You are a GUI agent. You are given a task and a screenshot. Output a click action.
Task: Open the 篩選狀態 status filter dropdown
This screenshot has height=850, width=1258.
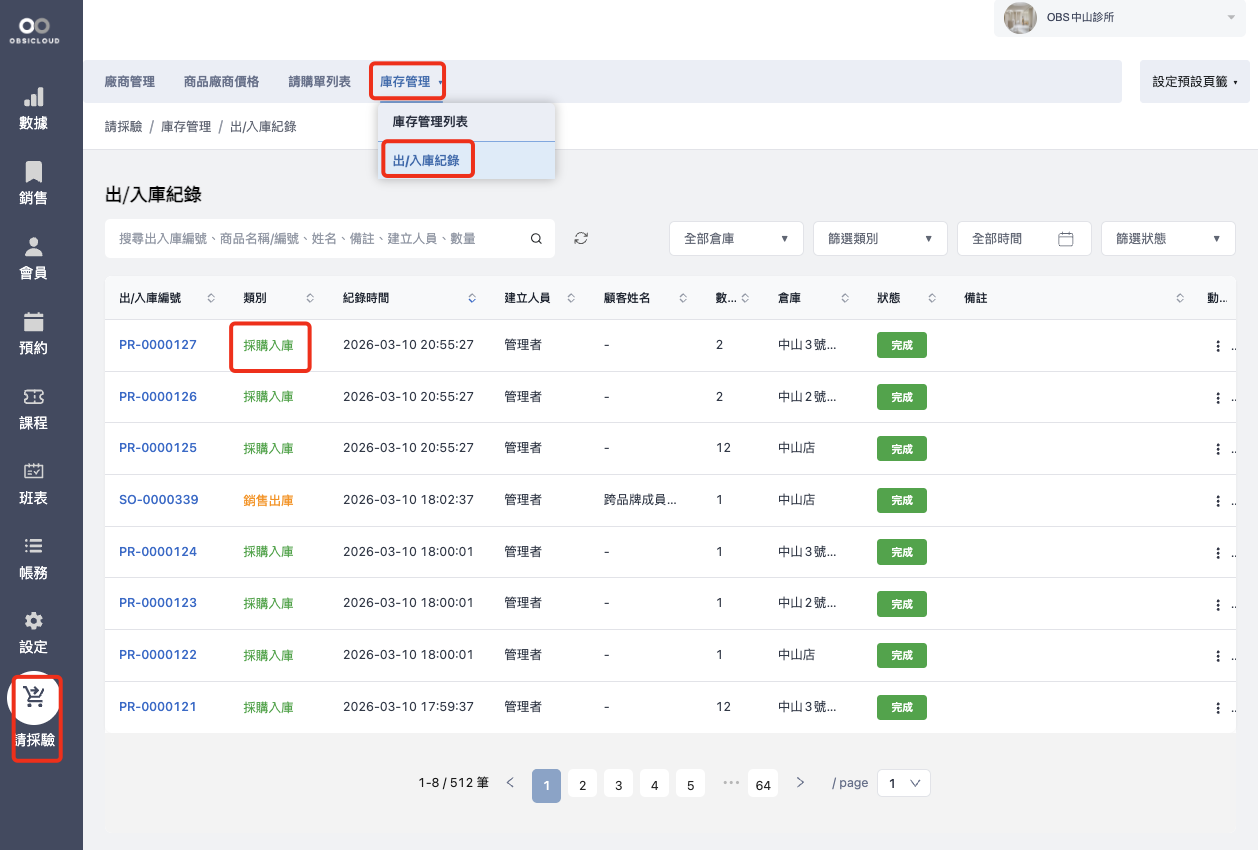click(x=1167, y=239)
